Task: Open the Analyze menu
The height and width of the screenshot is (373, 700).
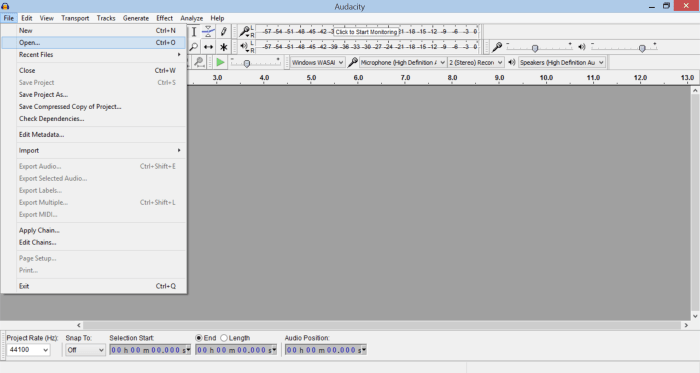Action: coord(192,18)
